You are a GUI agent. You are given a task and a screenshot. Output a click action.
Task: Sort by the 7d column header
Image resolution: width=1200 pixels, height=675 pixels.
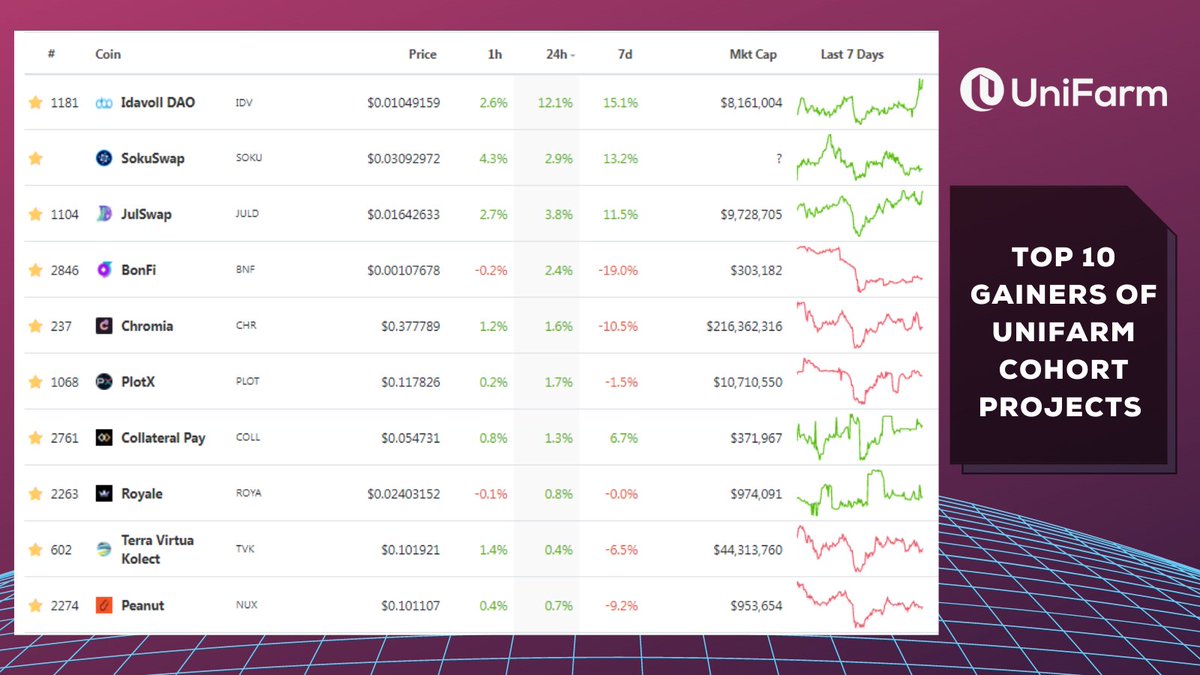tap(625, 55)
